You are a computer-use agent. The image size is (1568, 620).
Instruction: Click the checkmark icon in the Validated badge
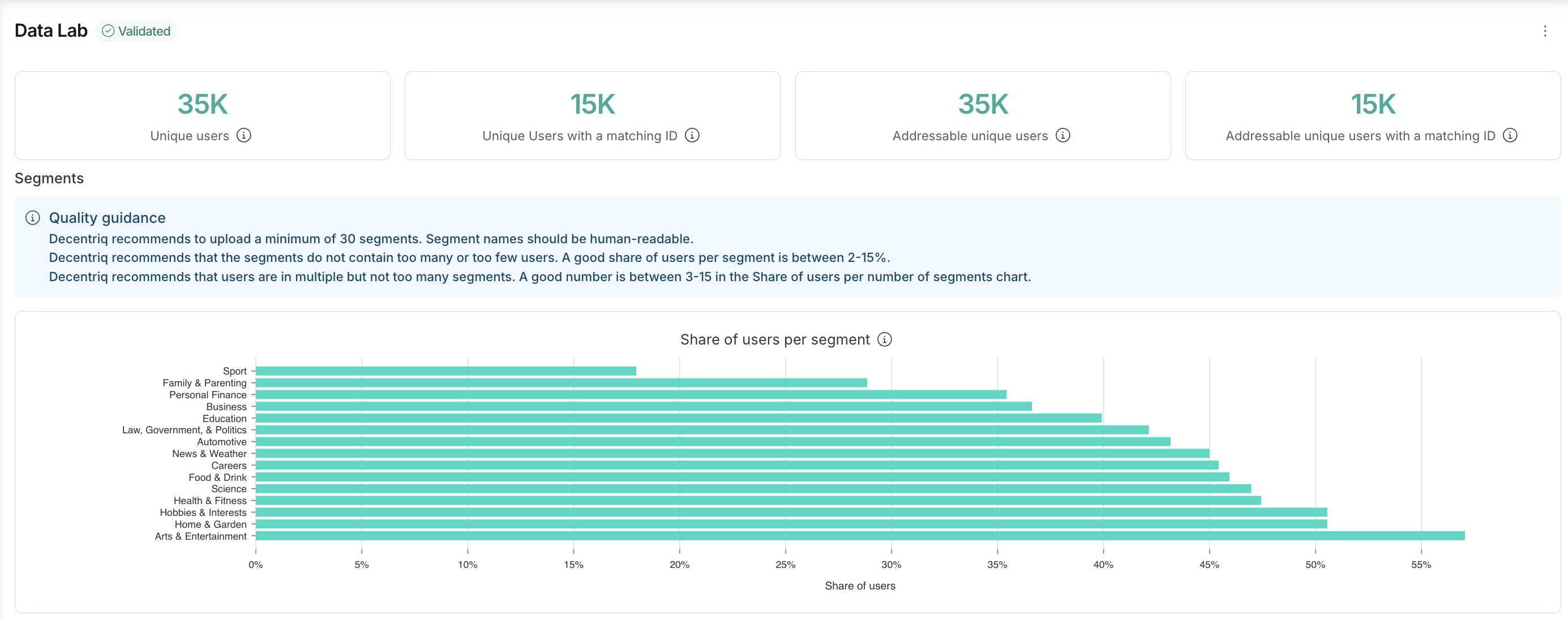pos(108,31)
